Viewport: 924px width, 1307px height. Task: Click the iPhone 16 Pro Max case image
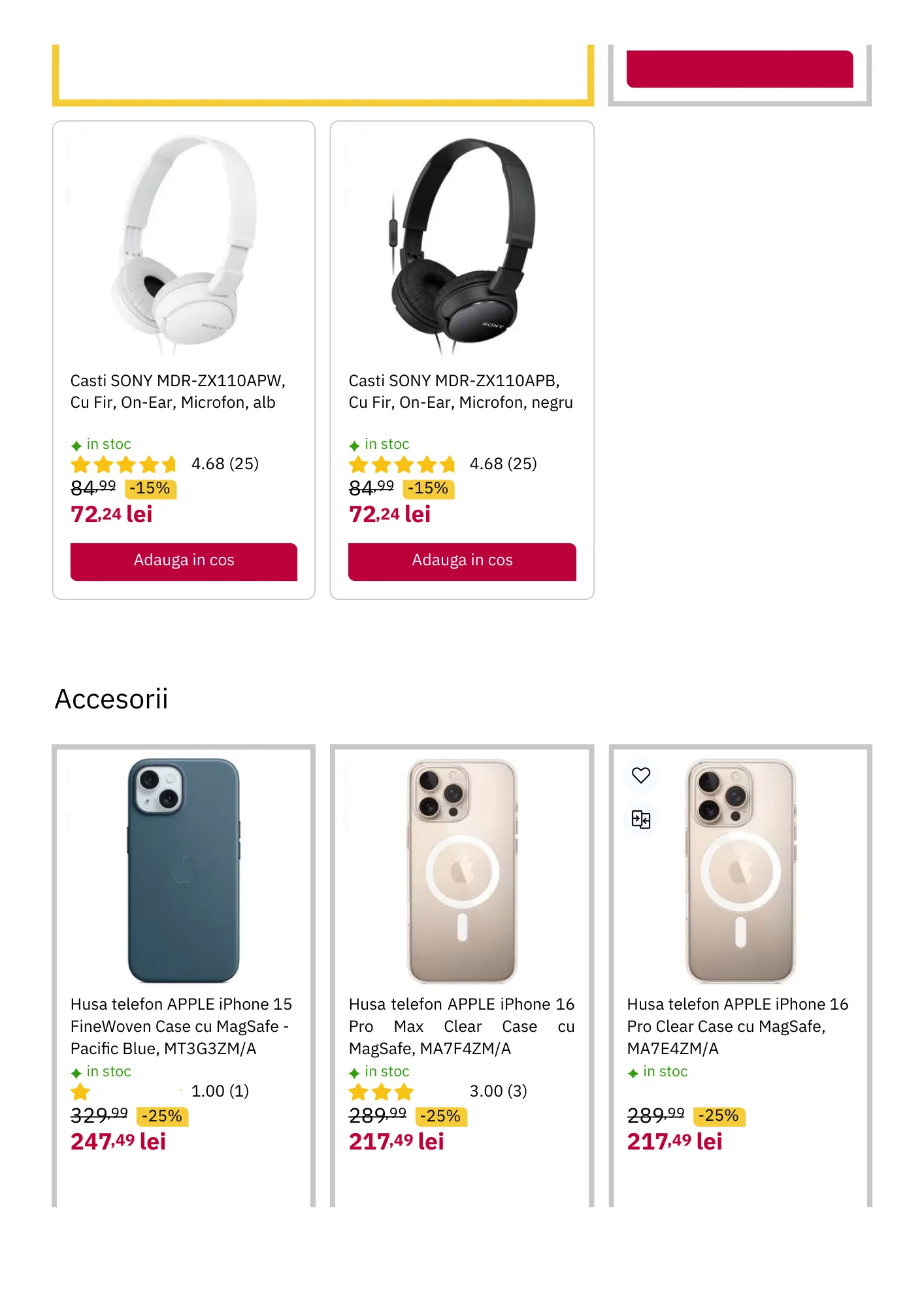coord(462,869)
